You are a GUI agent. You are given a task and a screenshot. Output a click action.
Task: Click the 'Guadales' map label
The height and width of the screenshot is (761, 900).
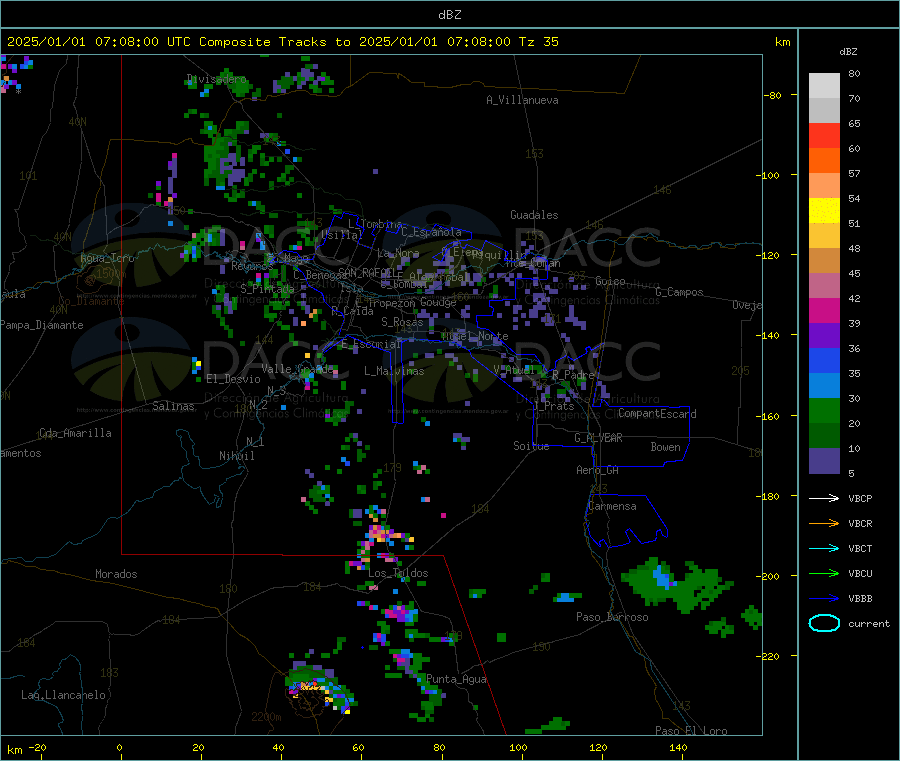(x=534, y=215)
